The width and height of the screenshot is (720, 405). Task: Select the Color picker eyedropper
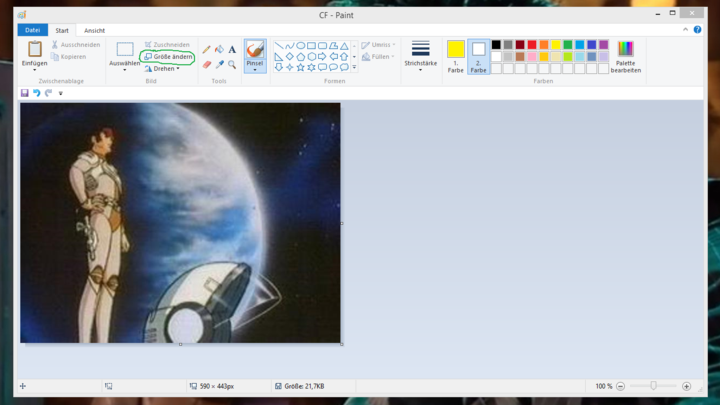(x=219, y=64)
